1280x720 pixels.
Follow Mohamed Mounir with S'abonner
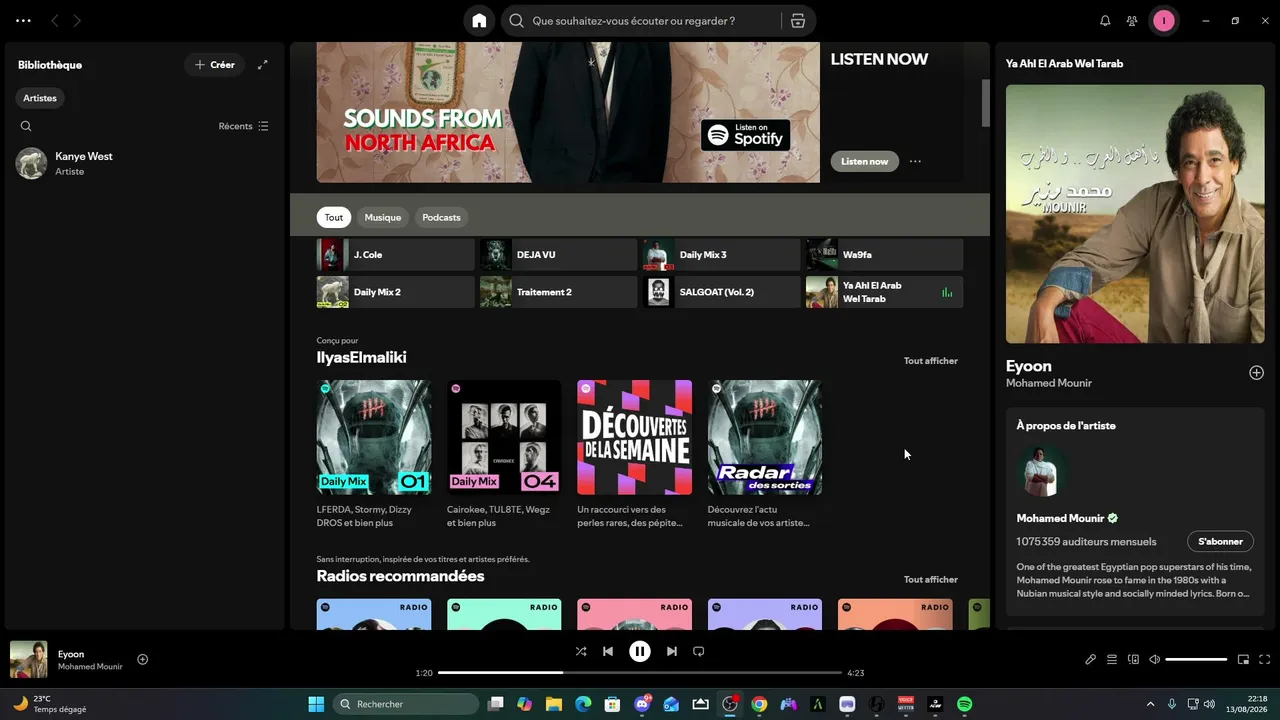click(1220, 541)
